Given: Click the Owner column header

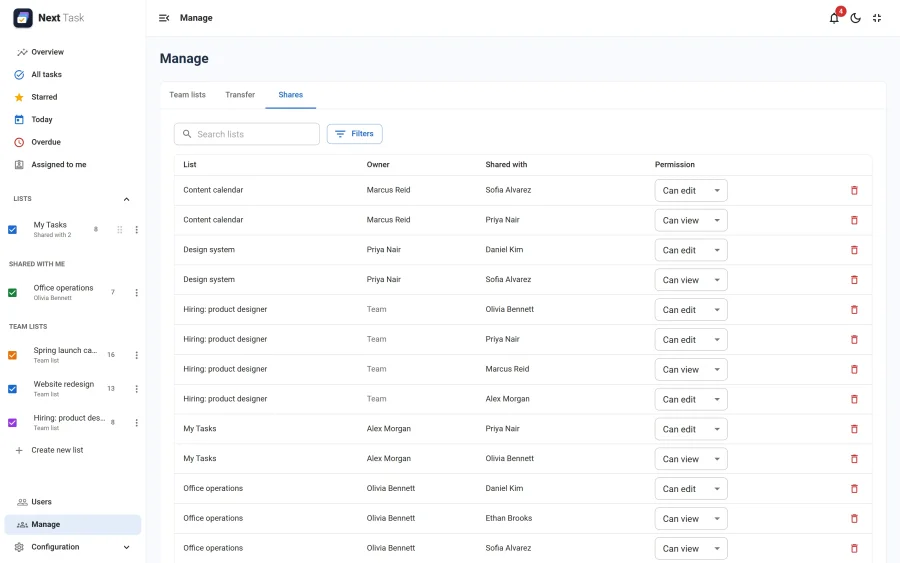Looking at the screenshot, I should 378,165.
